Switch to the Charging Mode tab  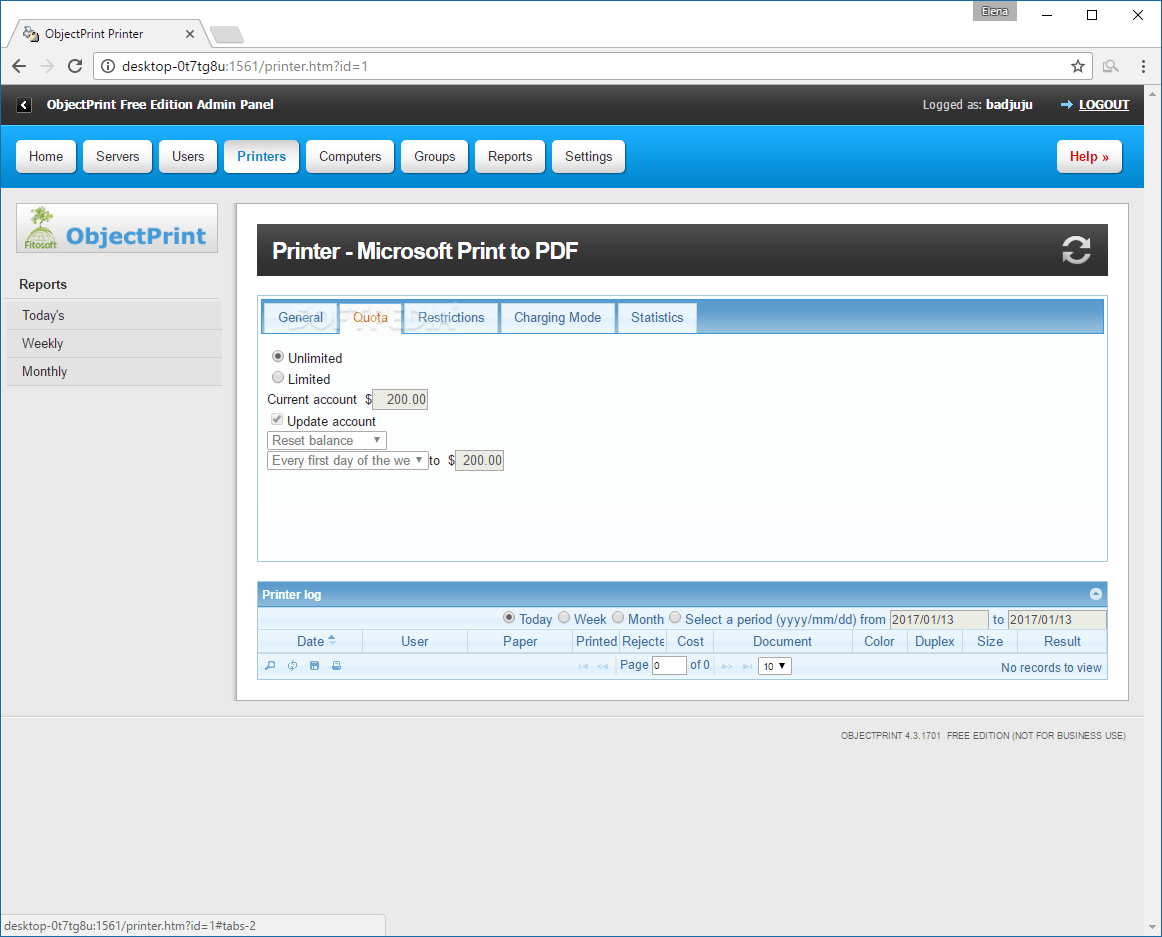[x=557, y=317]
